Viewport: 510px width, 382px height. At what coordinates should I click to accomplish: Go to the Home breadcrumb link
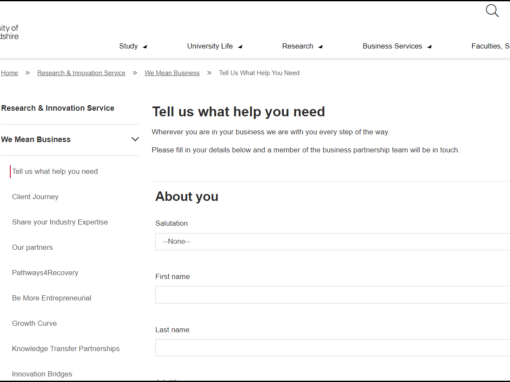click(x=9, y=73)
